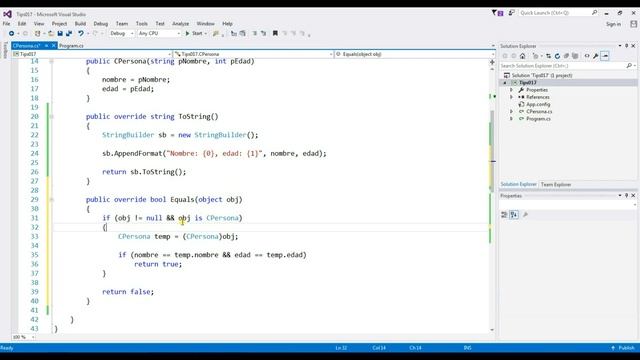Toggle Show All Files in Solution Explorer
640x360 pixels.
coord(575,56)
